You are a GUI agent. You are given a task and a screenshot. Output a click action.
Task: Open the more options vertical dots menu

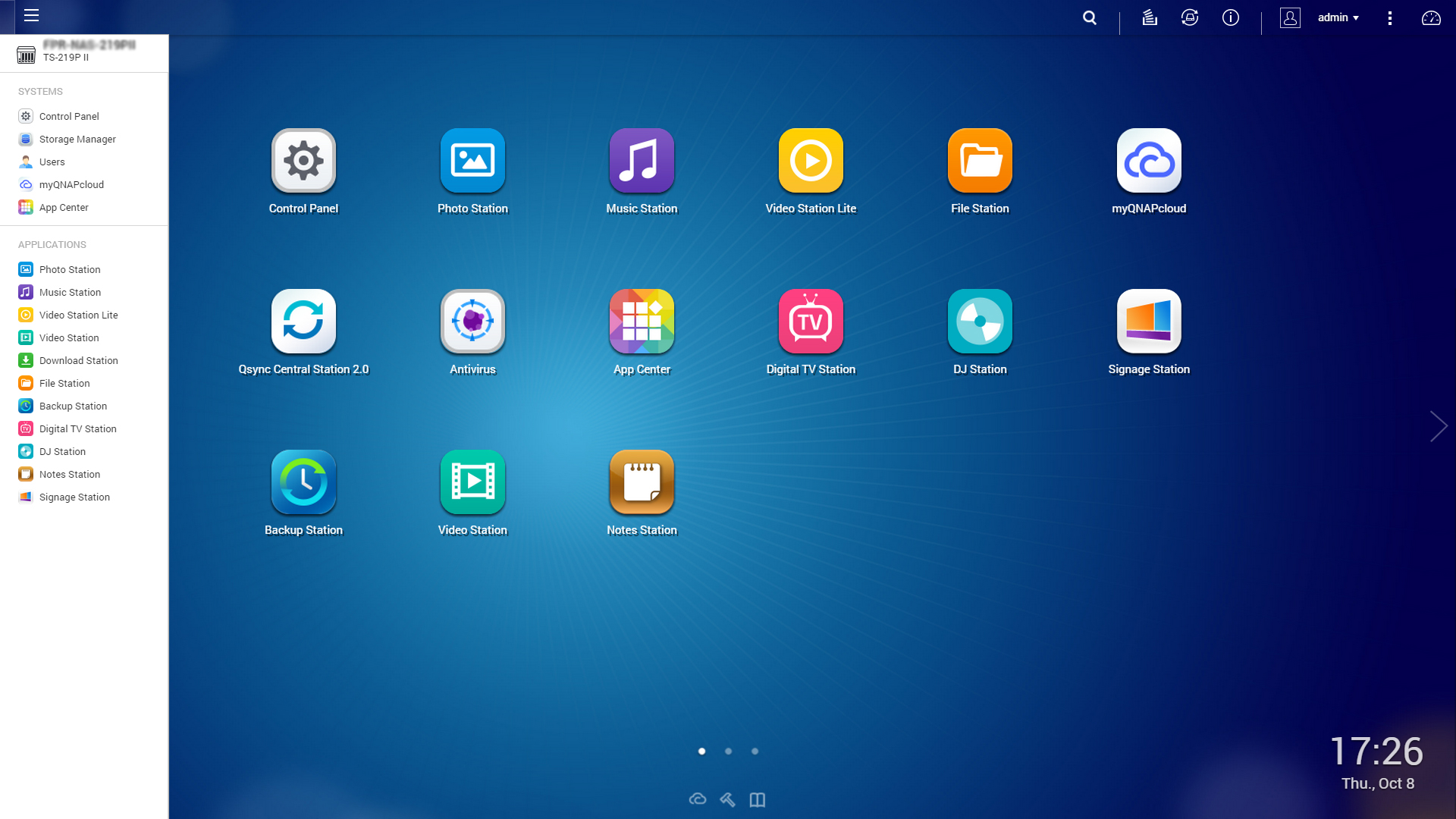(x=1390, y=17)
